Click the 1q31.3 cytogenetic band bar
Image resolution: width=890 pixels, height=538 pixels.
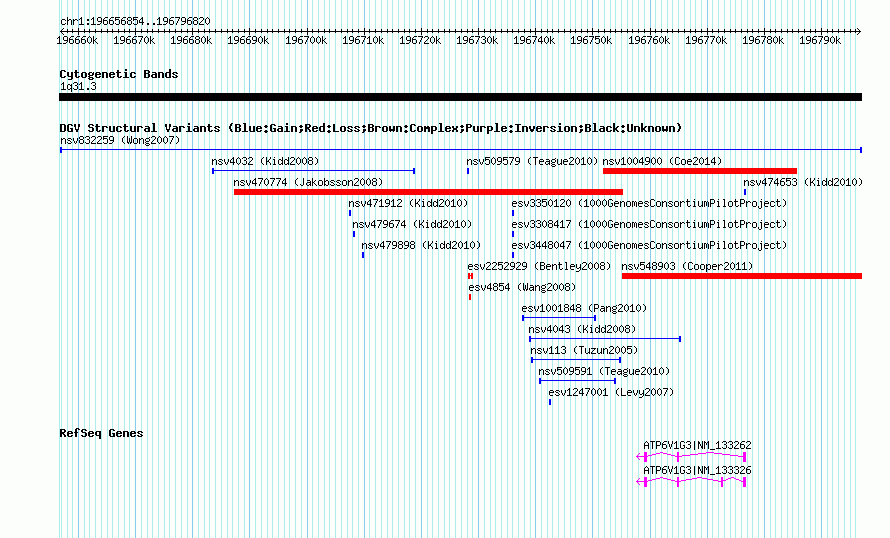point(460,97)
